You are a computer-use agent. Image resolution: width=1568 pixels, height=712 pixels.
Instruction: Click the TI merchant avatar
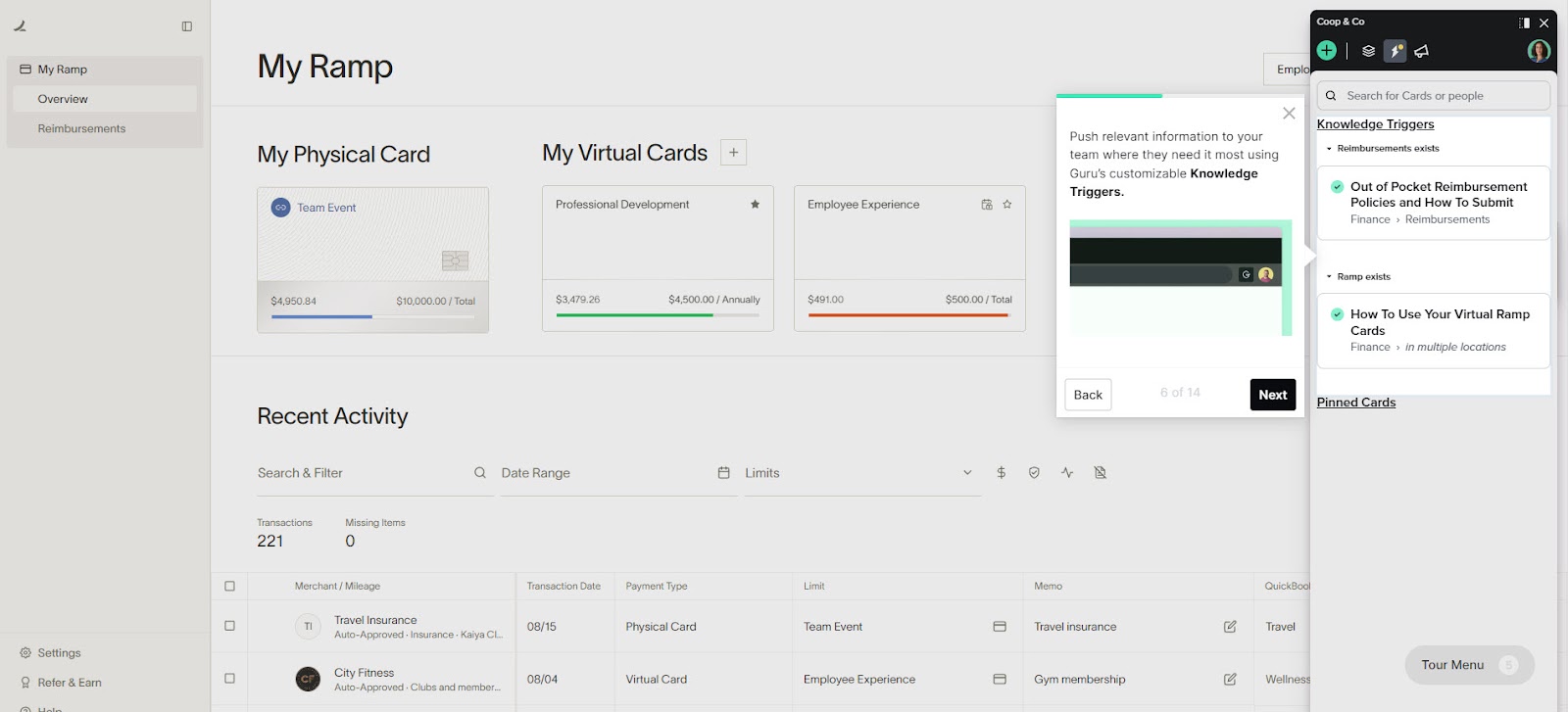pyautogui.click(x=308, y=627)
